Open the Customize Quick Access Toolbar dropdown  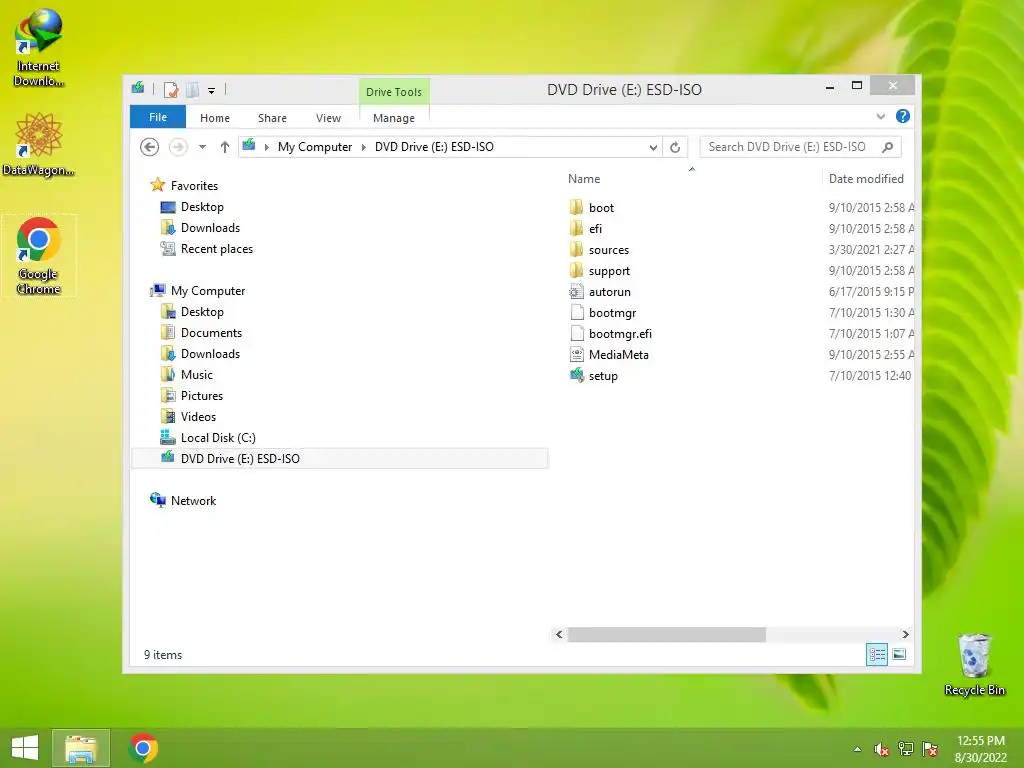tap(212, 91)
